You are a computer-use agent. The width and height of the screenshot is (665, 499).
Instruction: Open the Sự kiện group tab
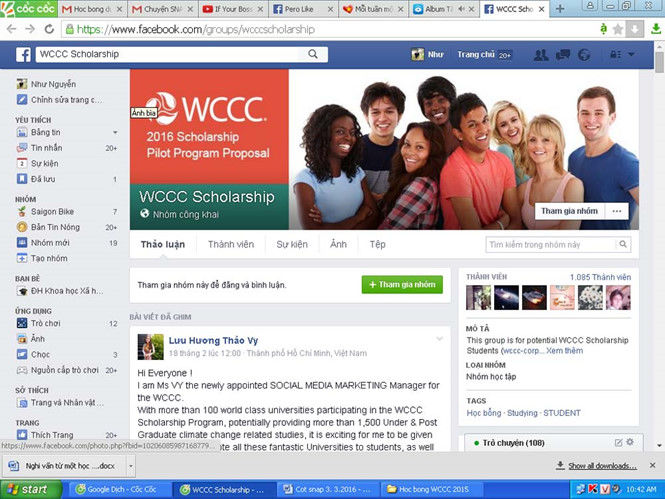(292, 244)
